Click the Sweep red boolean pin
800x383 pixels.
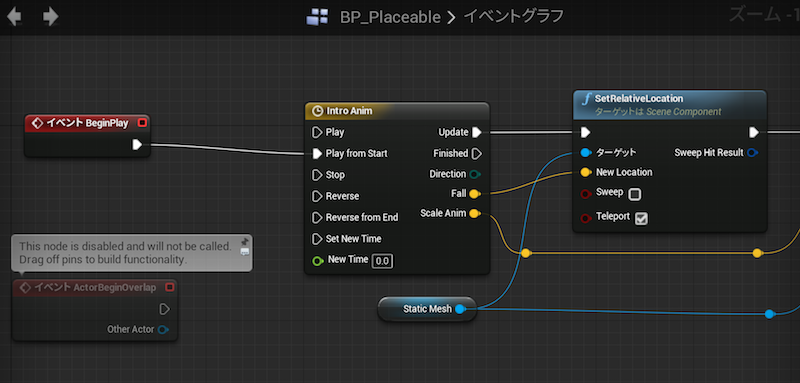coord(586,194)
